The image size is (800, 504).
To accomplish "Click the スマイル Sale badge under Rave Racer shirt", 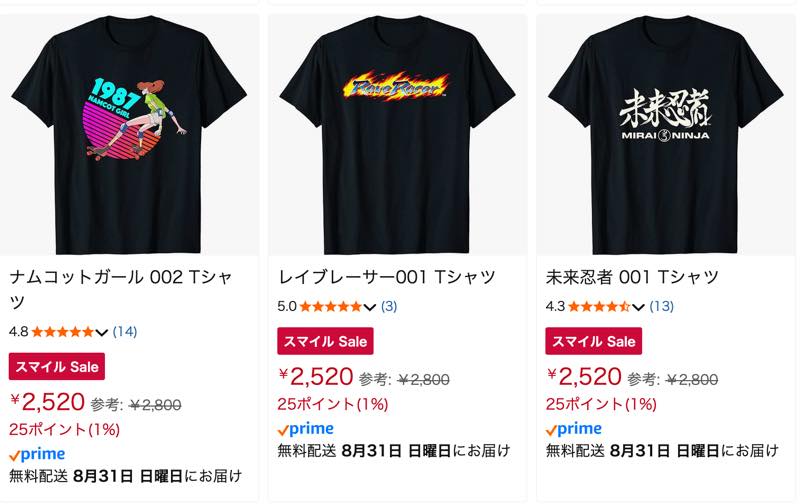I will [x=326, y=341].
